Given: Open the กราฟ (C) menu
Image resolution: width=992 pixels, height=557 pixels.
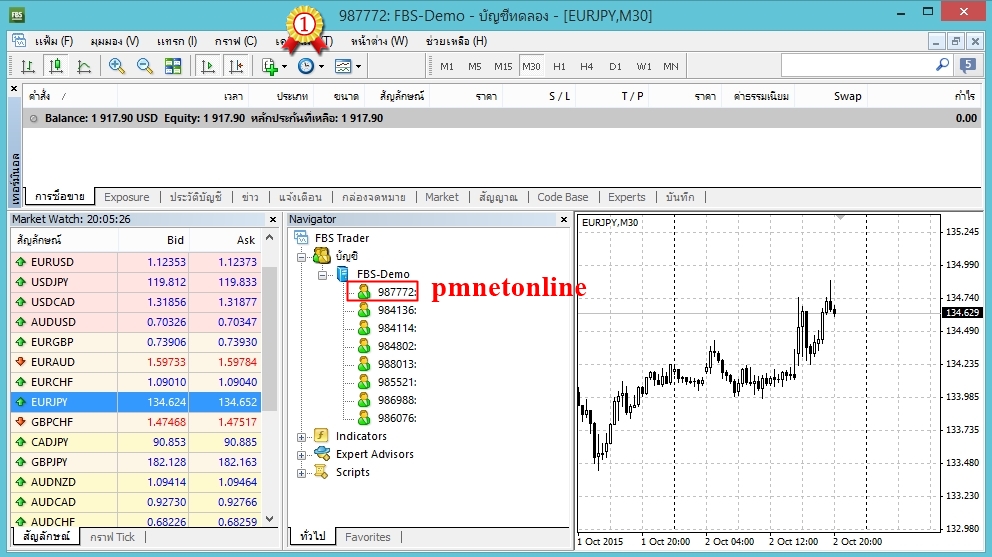Looking at the screenshot, I should tap(235, 41).
